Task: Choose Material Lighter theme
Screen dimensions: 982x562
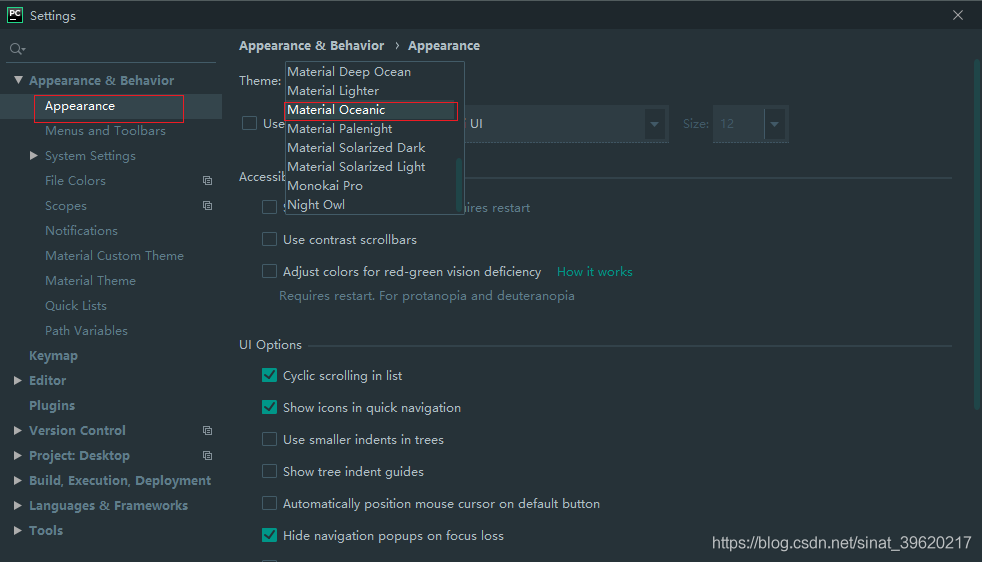Action: (371, 91)
